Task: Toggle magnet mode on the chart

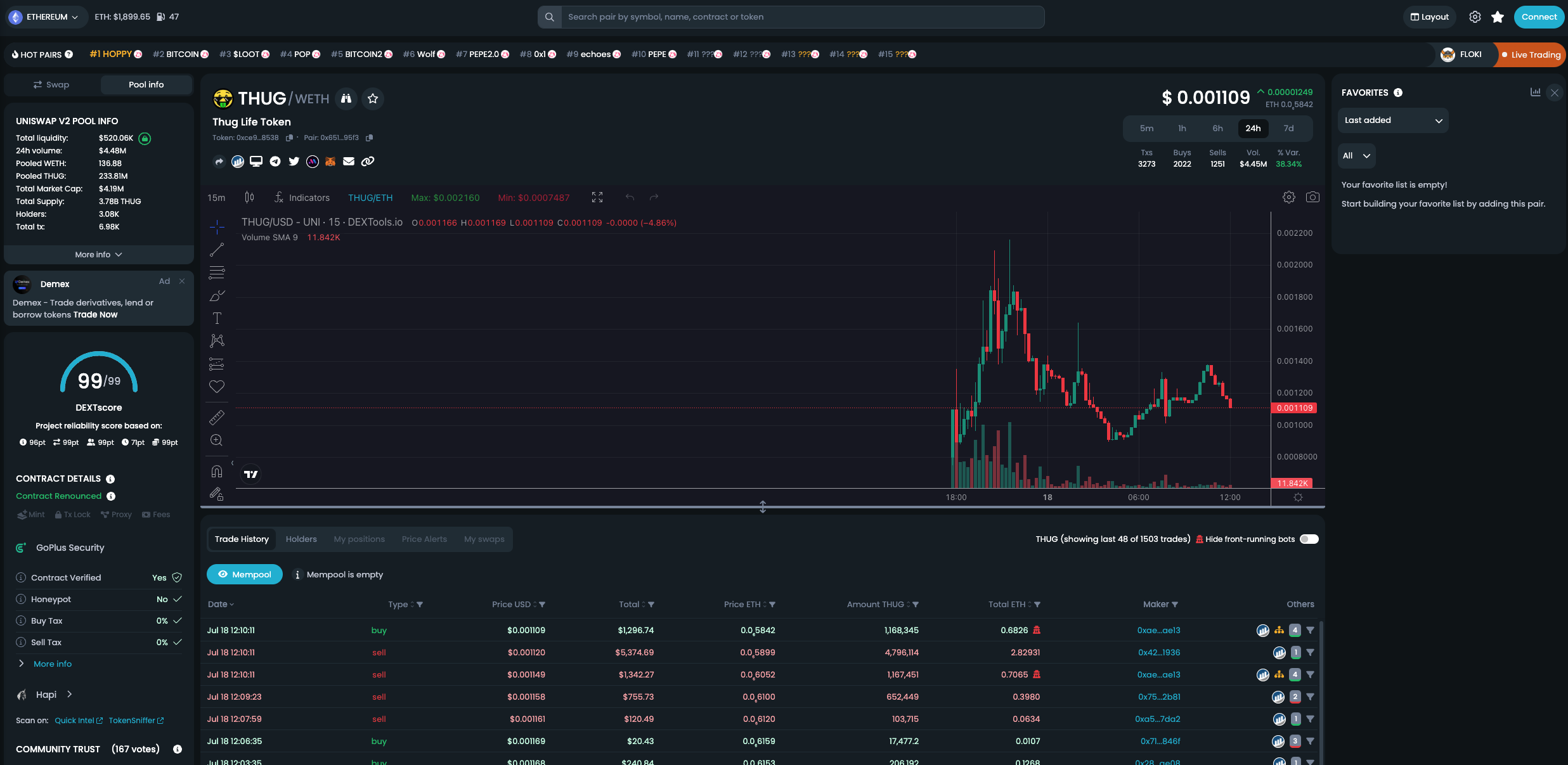Action: [x=217, y=471]
